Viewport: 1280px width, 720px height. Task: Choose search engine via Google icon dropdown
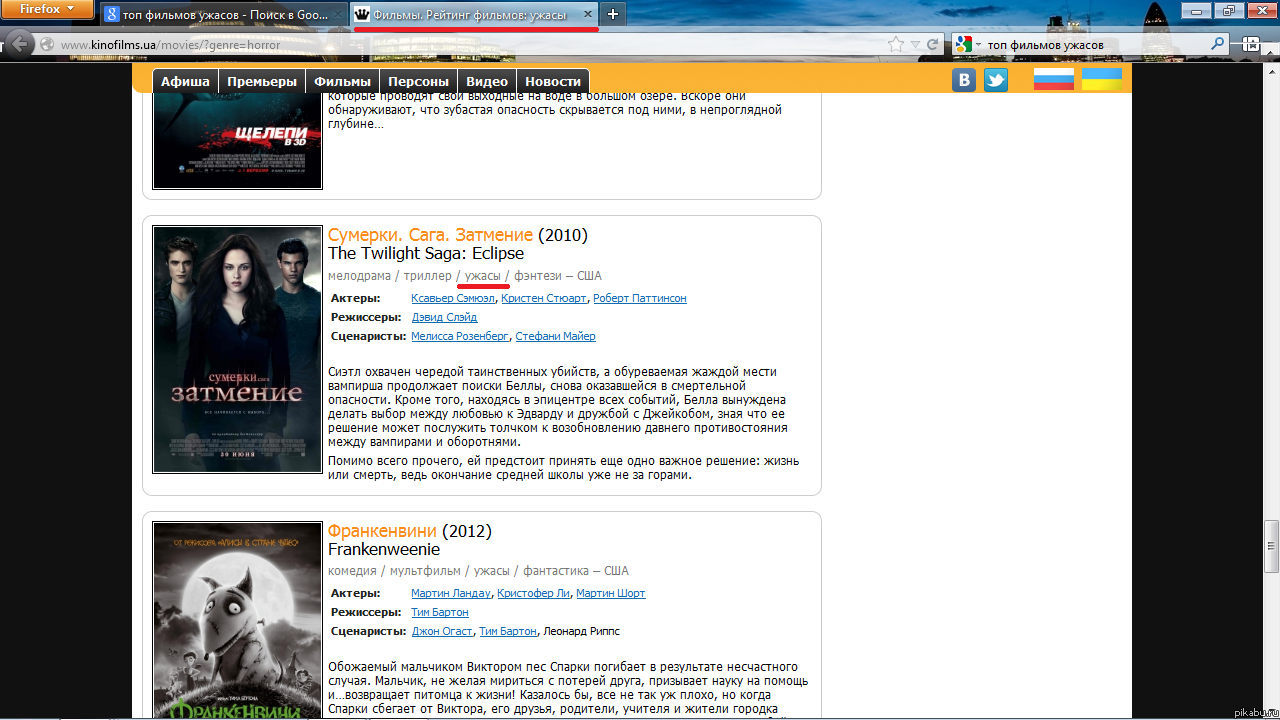tap(968, 44)
